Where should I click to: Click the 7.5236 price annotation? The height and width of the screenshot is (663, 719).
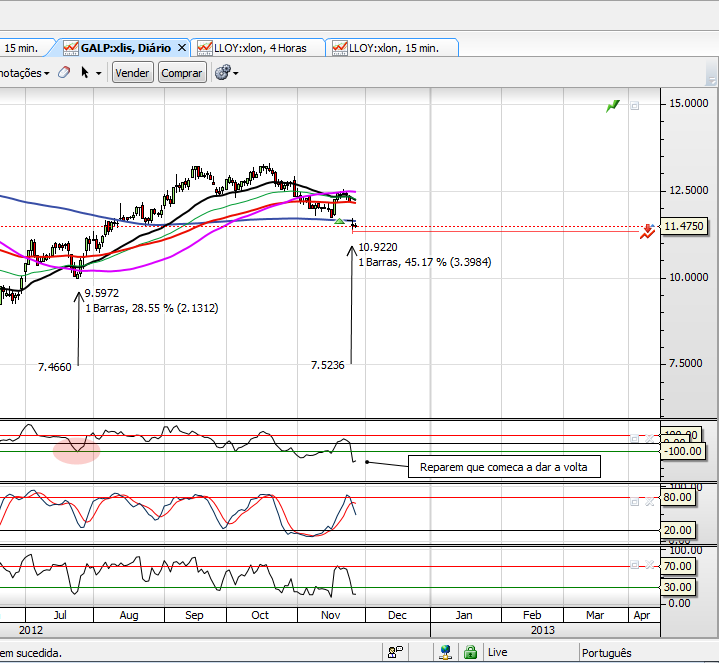(x=327, y=365)
